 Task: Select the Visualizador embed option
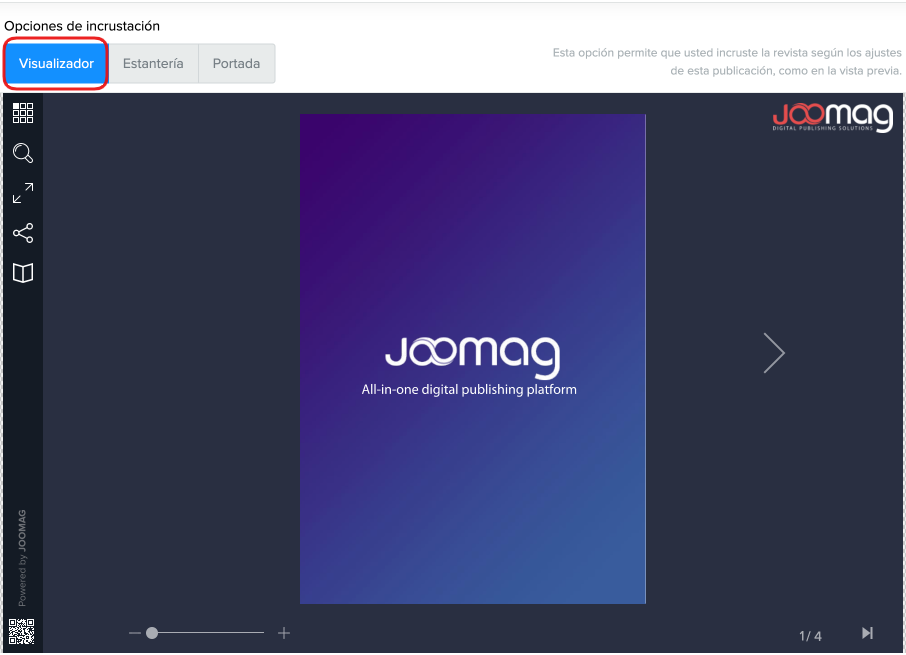(56, 64)
